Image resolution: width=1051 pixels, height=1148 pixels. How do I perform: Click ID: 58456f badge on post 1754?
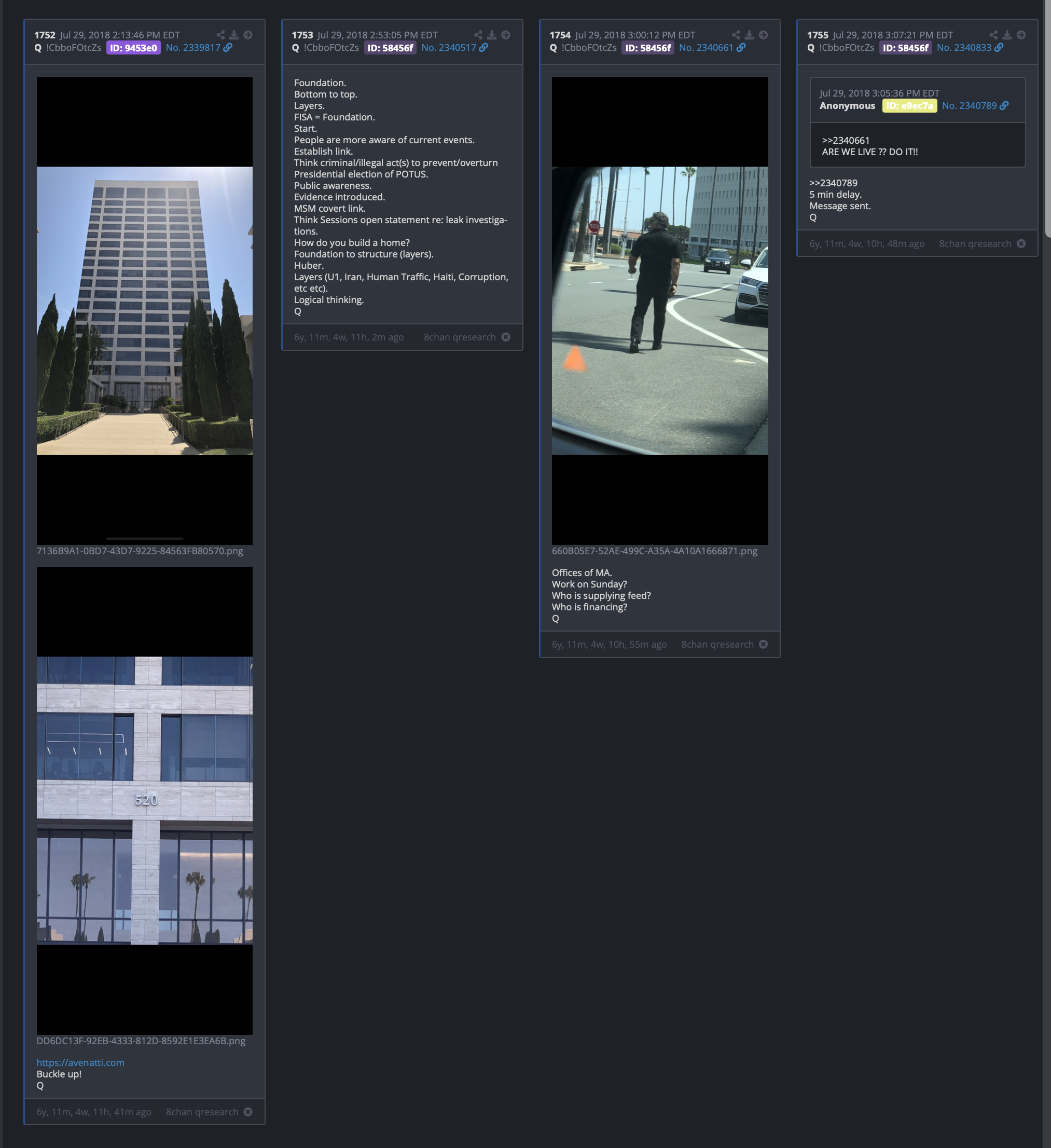tap(648, 48)
